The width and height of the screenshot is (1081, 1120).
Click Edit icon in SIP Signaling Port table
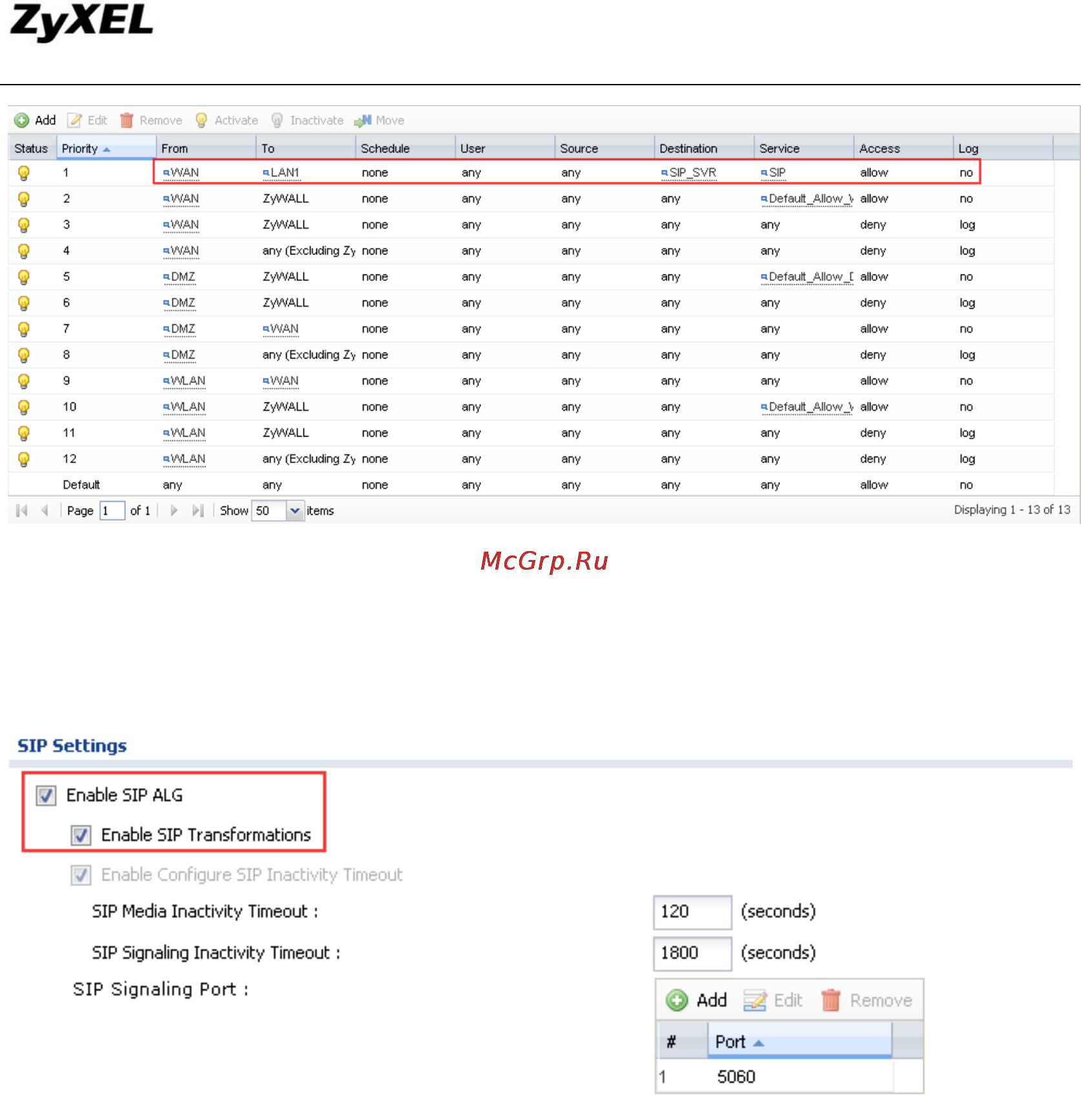point(754,1001)
